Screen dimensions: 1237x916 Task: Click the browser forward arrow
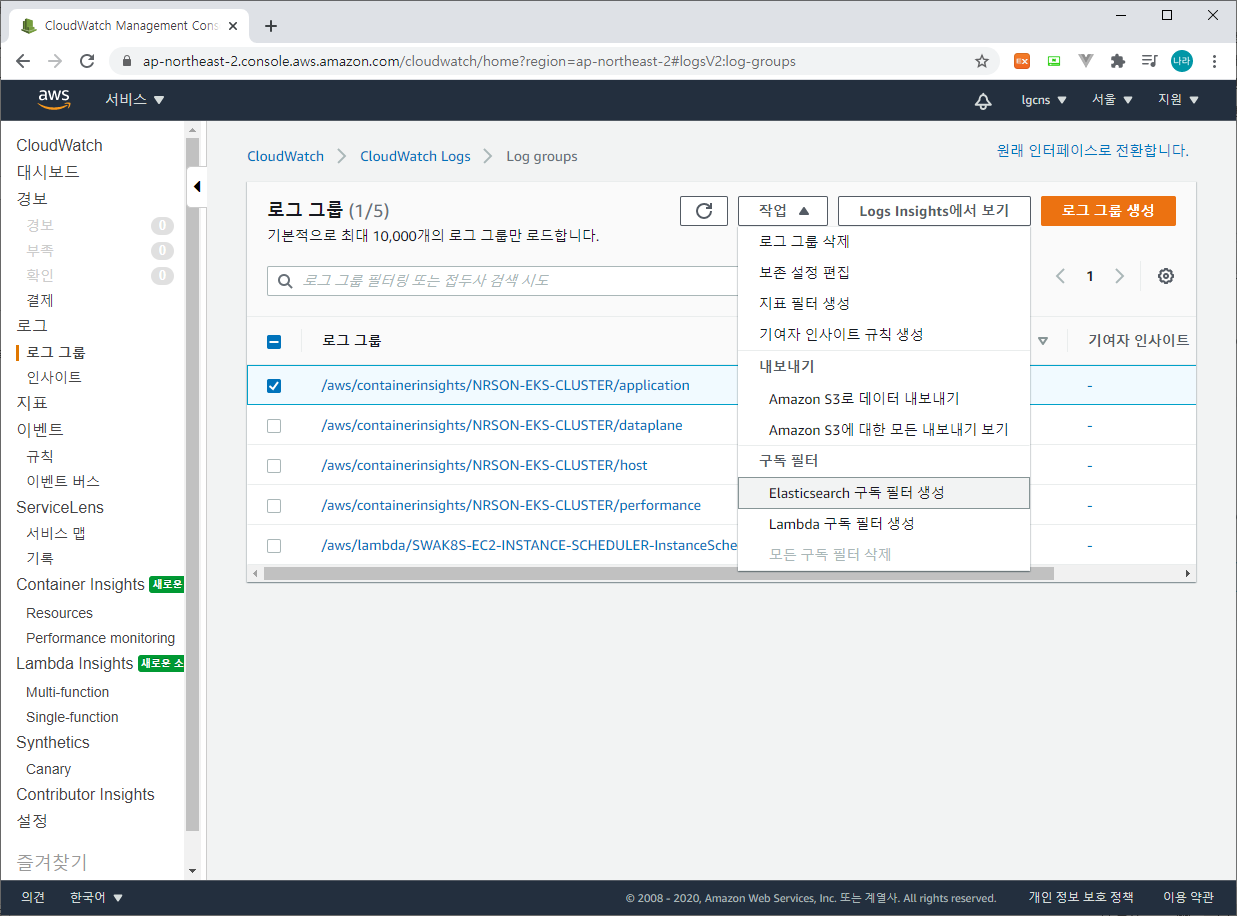coord(55,61)
